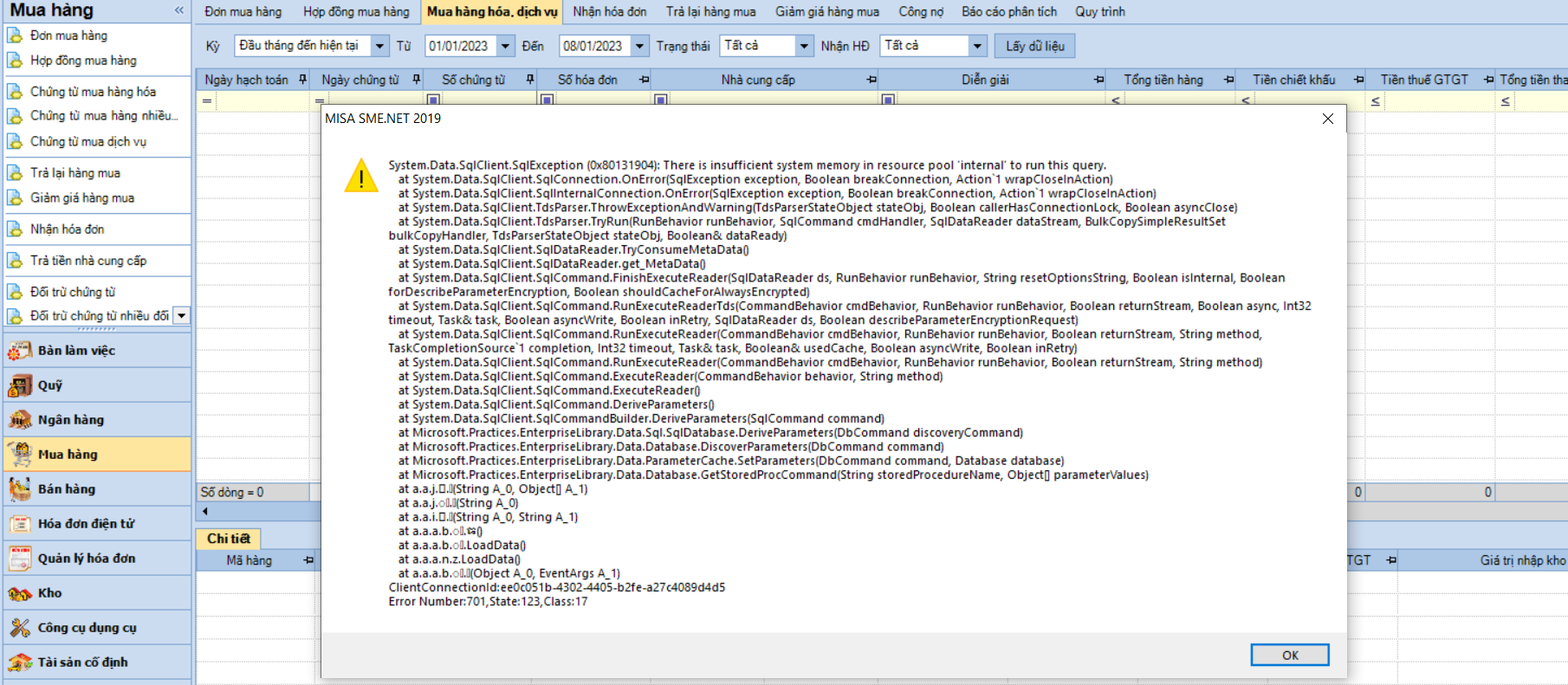Open the Tài sản cố định module icon
This screenshot has height=685, width=1568.
20,662
